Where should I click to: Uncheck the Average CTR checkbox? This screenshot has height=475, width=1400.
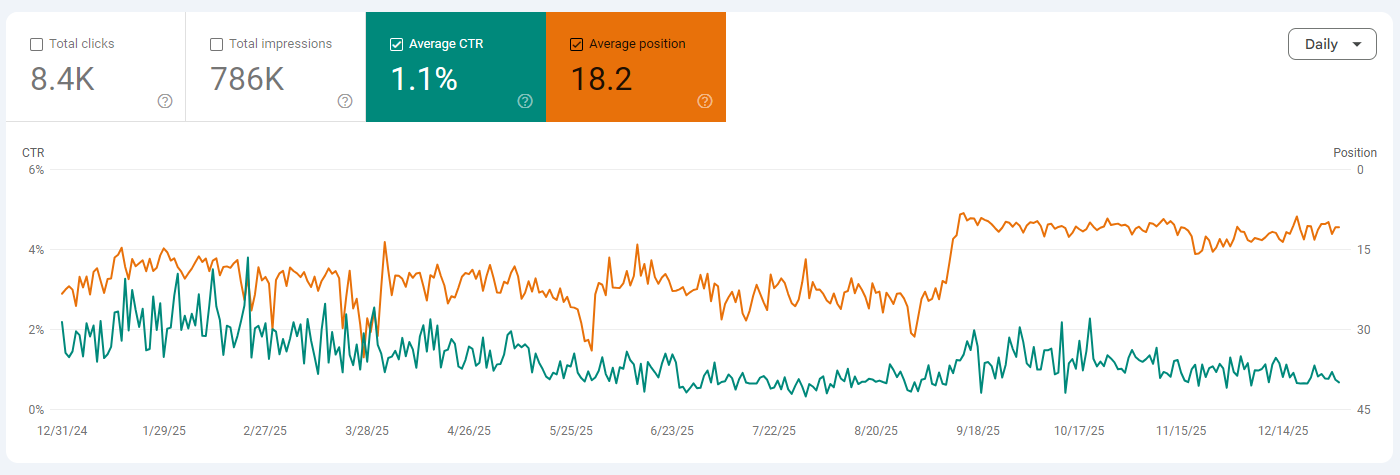click(x=397, y=44)
